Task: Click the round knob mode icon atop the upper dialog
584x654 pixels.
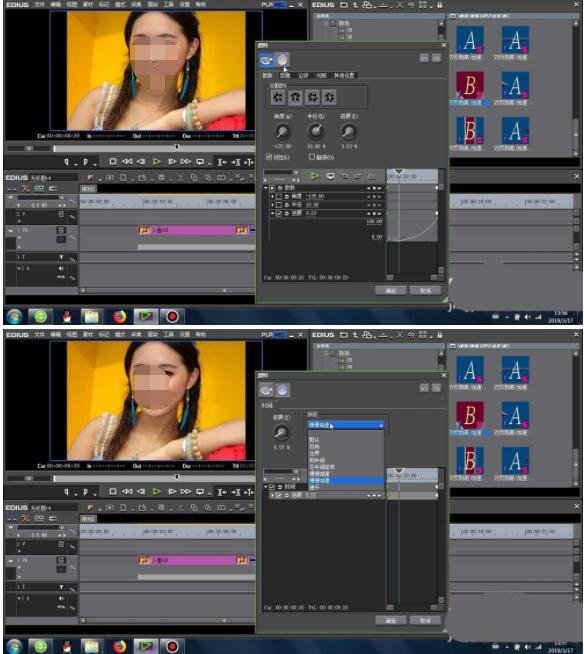Action: 282,60
